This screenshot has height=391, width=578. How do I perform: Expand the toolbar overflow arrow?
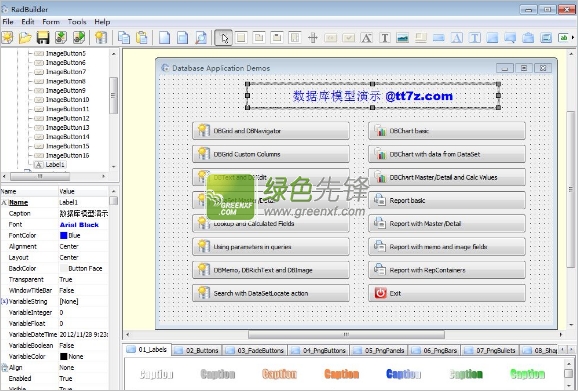(572, 38)
